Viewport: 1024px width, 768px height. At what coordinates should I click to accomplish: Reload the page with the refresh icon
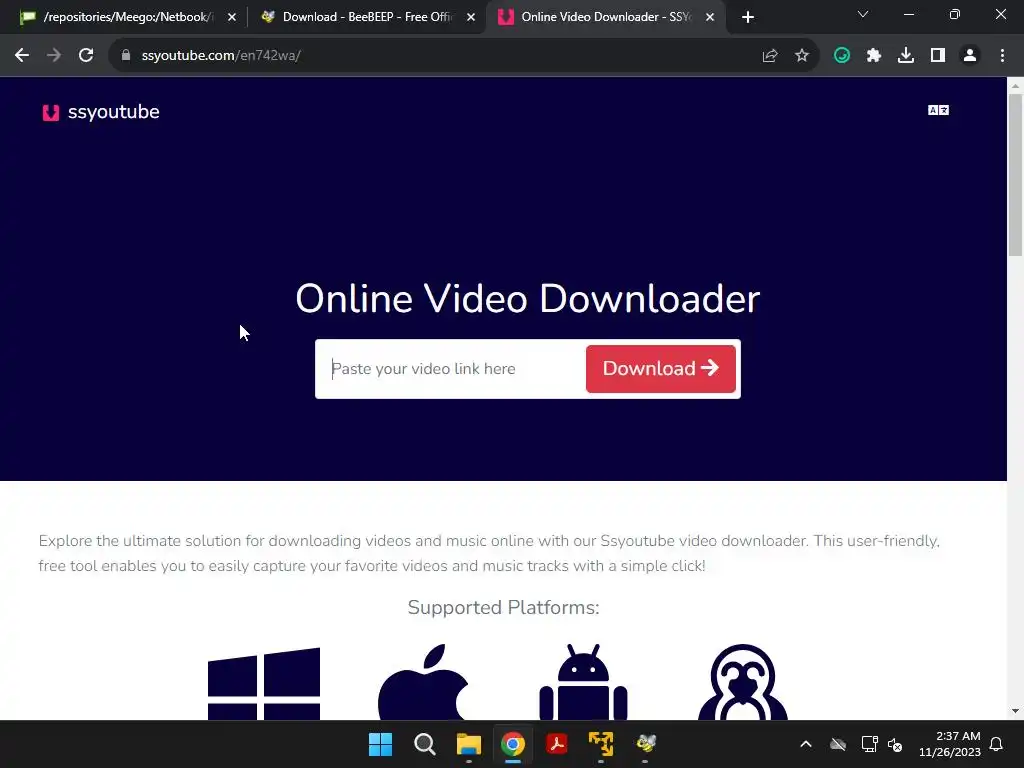[x=86, y=56]
